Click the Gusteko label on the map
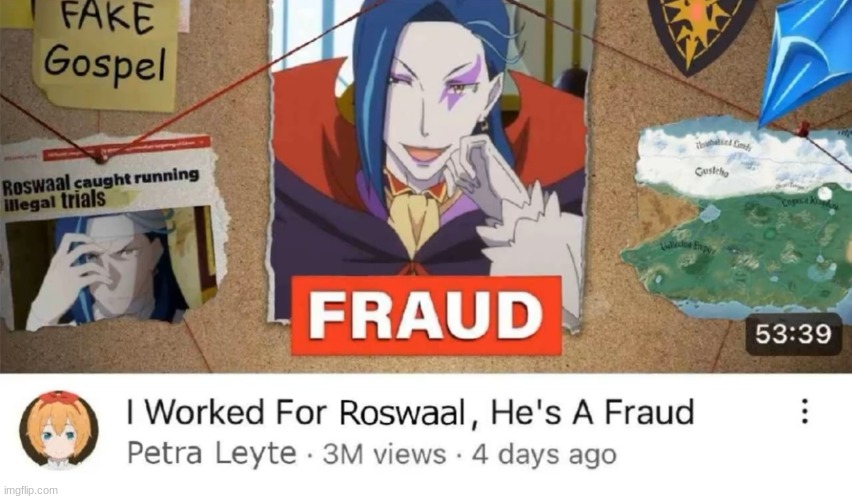852x499 pixels. [712, 172]
